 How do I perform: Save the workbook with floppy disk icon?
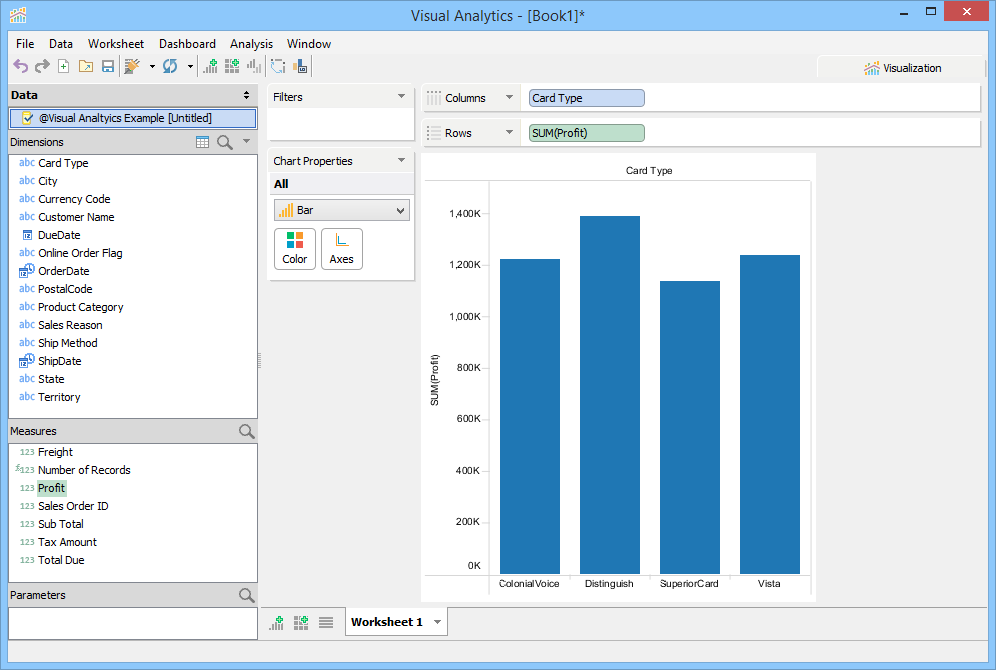[x=108, y=66]
